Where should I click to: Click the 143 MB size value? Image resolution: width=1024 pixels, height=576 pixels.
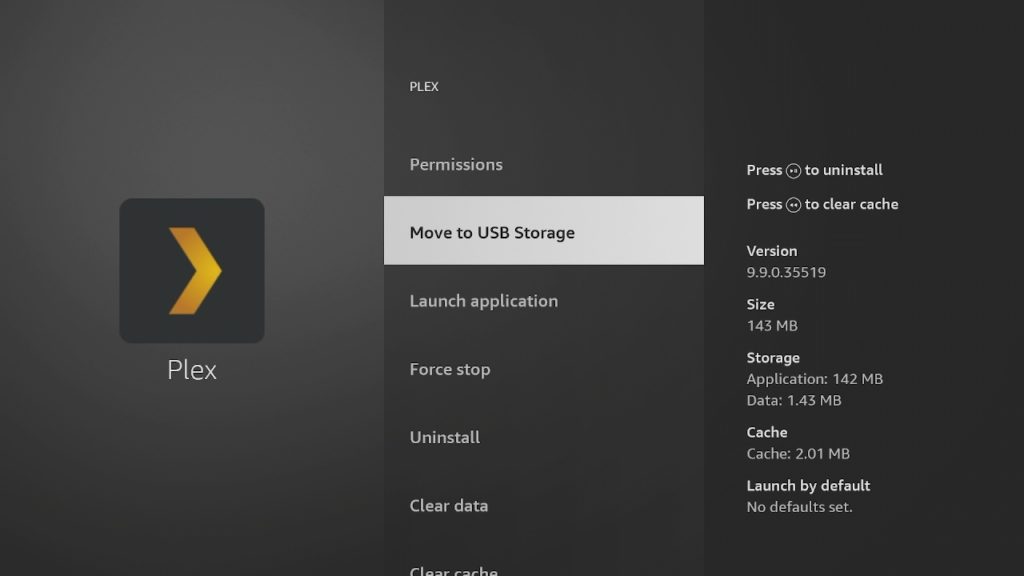point(772,326)
